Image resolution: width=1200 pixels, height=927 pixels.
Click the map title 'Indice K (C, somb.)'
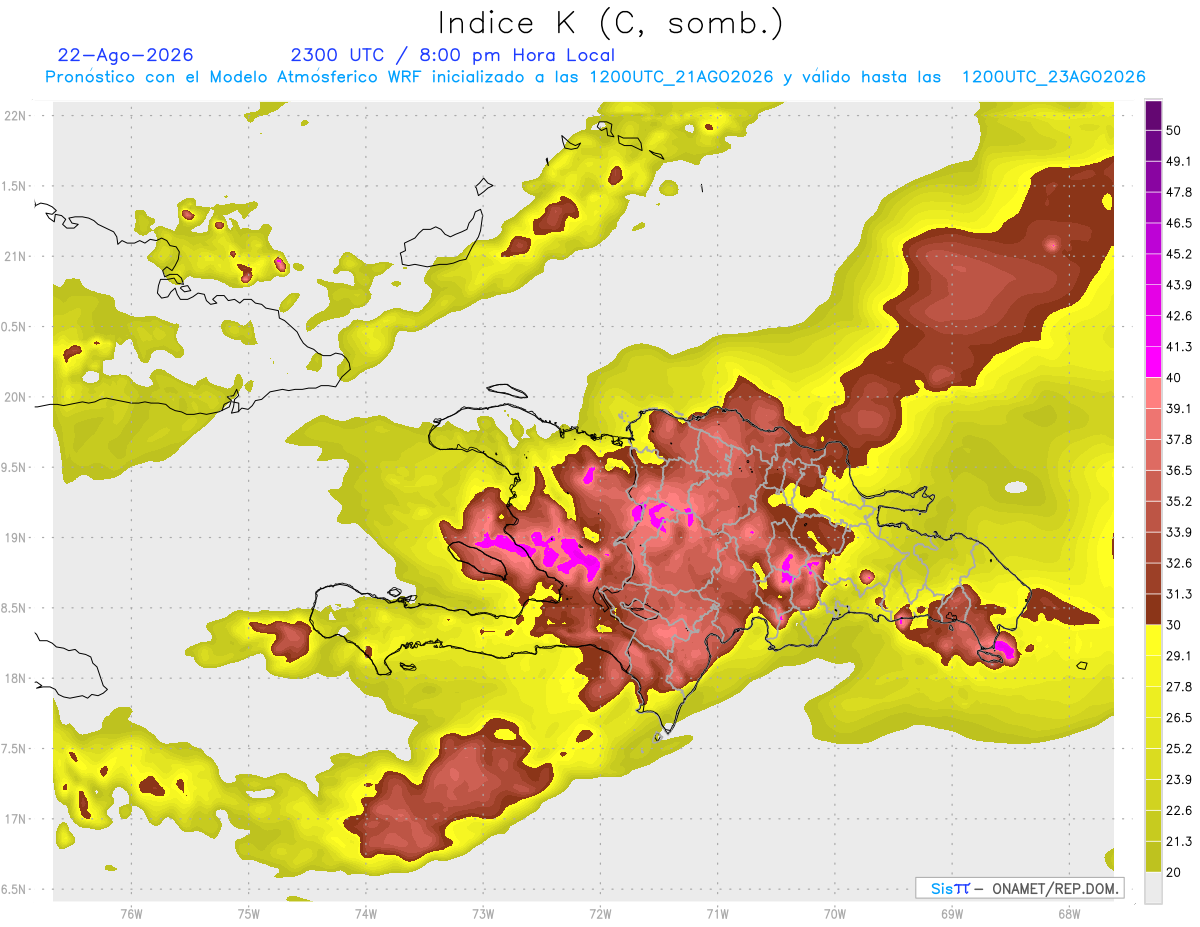611,23
